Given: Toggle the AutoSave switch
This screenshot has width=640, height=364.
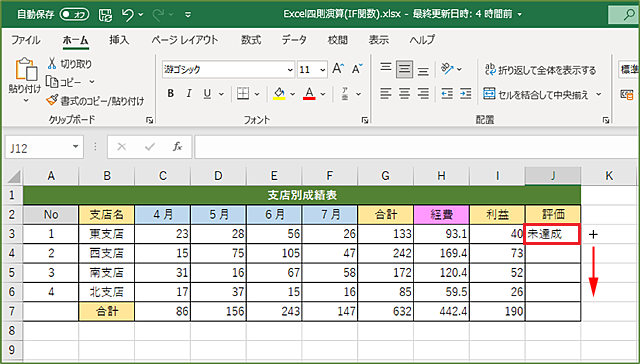Looking at the screenshot, I should pyautogui.click(x=74, y=15).
